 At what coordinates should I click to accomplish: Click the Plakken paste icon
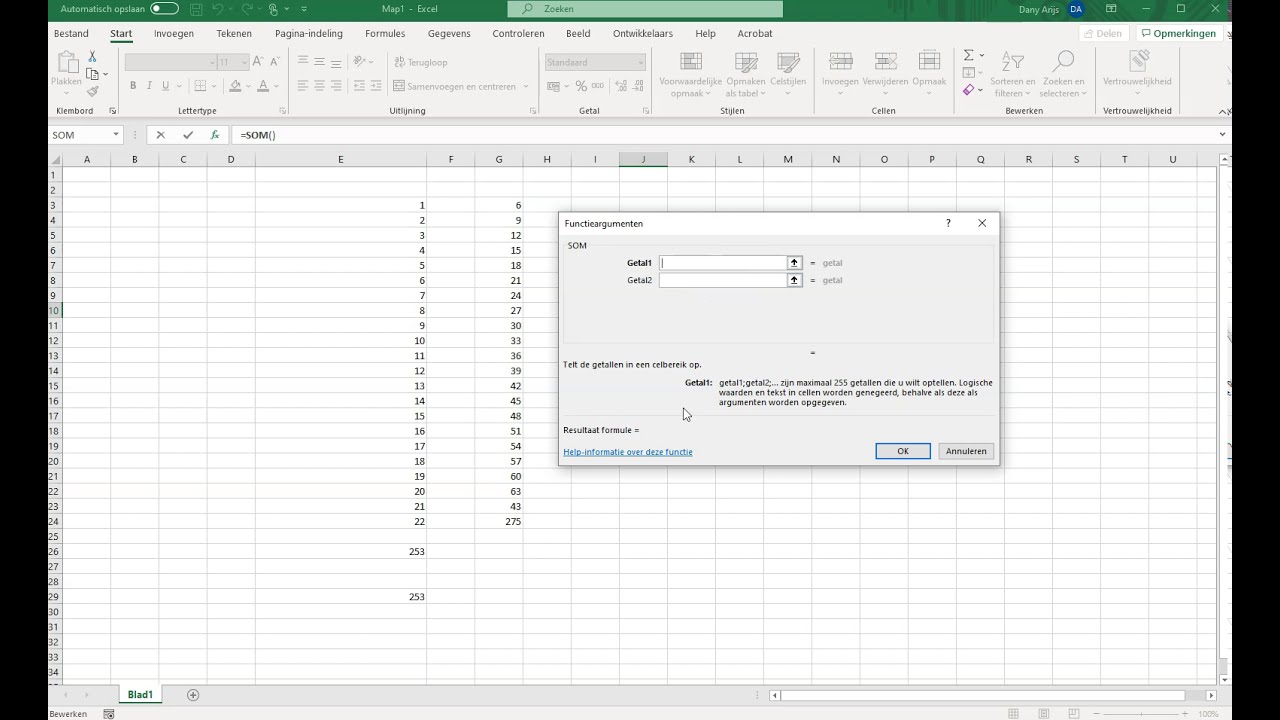(x=66, y=64)
